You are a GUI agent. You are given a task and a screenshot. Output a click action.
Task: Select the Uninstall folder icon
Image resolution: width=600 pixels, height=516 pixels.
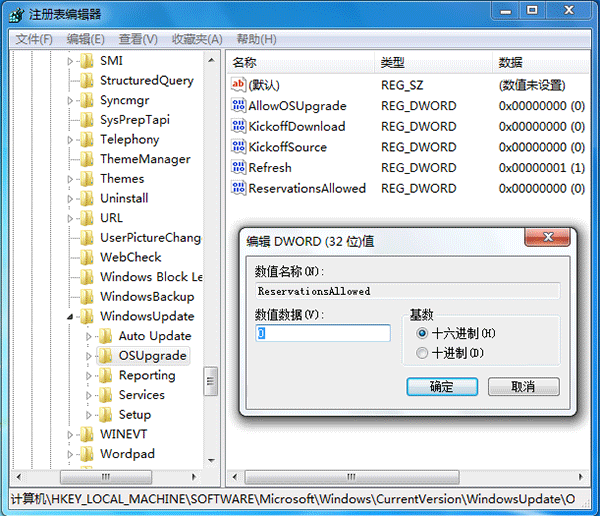[87, 198]
